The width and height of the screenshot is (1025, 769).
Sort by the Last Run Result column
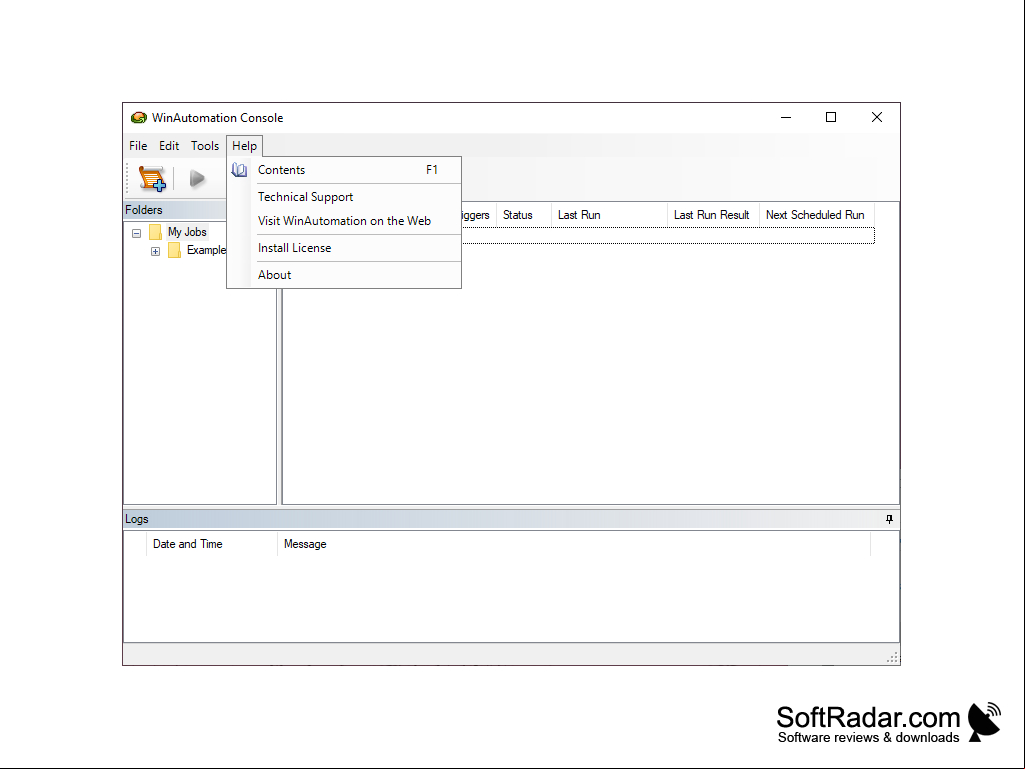713,215
